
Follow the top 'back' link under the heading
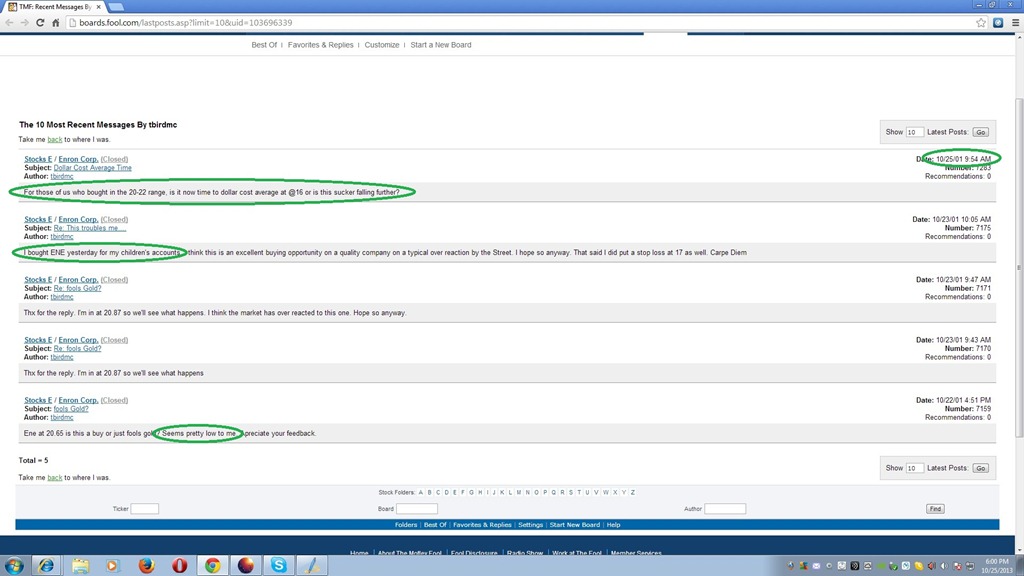(x=55, y=140)
